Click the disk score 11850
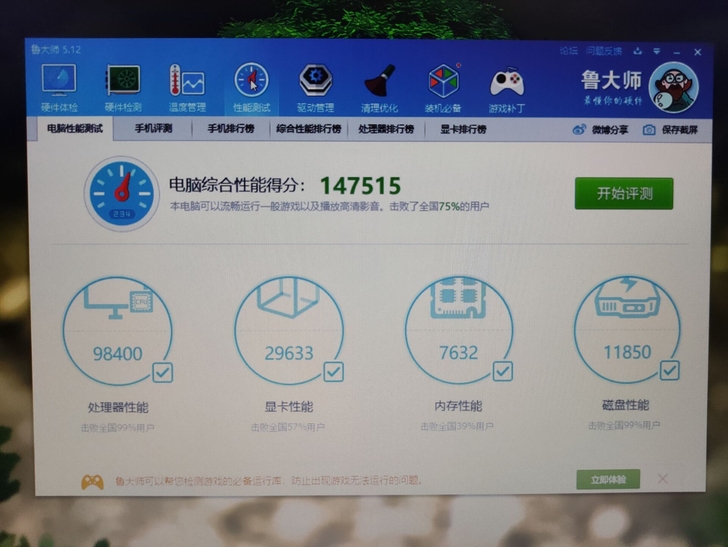 (627, 352)
